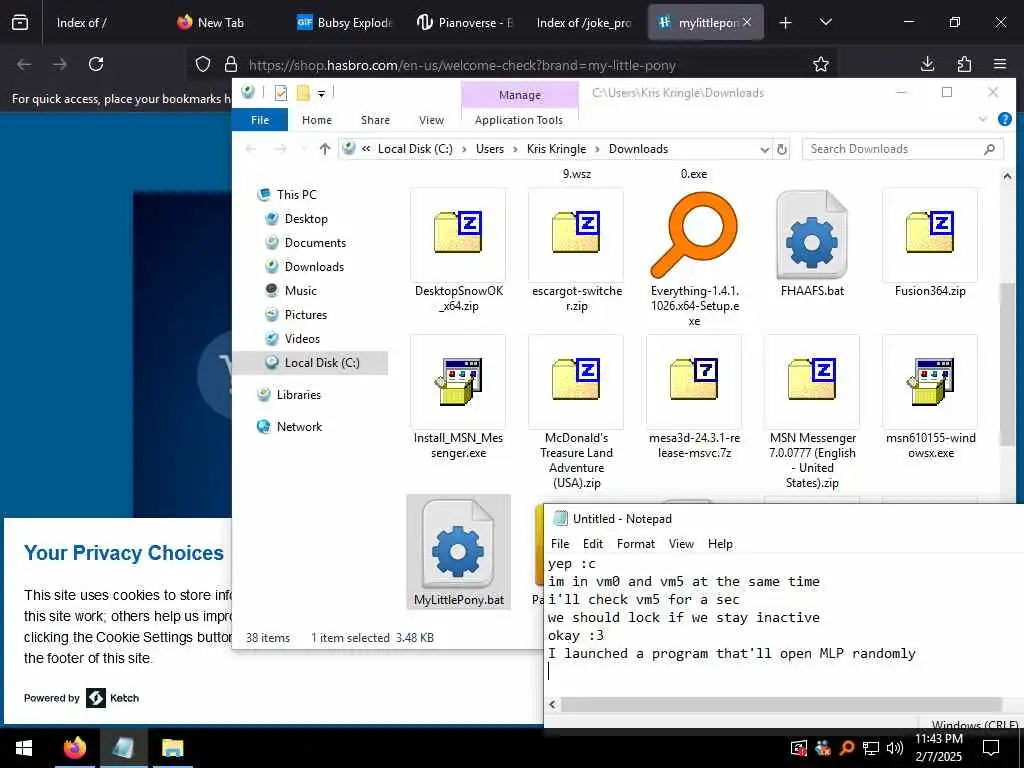1024x768 pixels.
Task: Click Explorer vertical scrollbar up arrow
Action: point(1006,176)
